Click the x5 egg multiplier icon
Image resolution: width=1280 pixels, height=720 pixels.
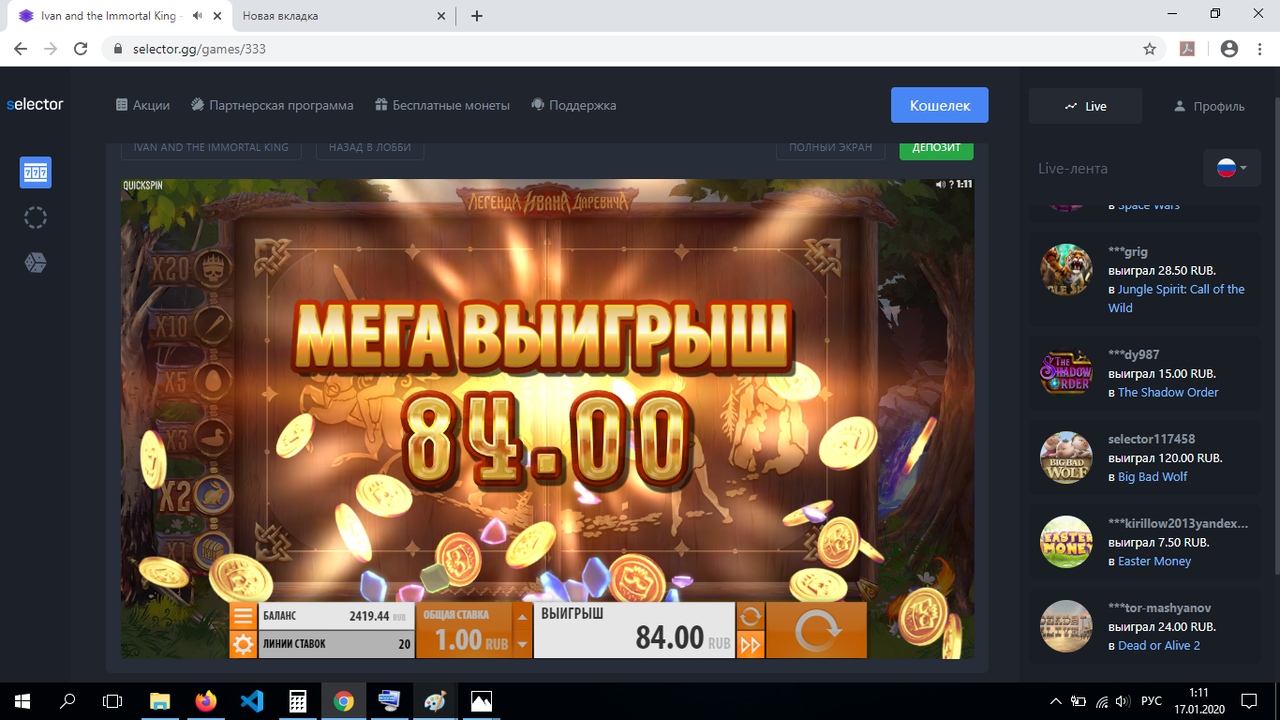(213, 380)
